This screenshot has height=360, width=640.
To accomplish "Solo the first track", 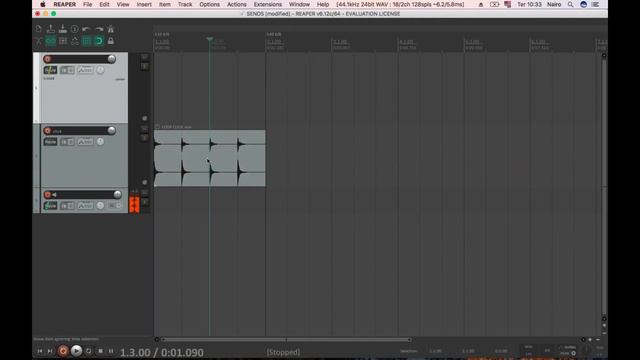I will 144,66.
